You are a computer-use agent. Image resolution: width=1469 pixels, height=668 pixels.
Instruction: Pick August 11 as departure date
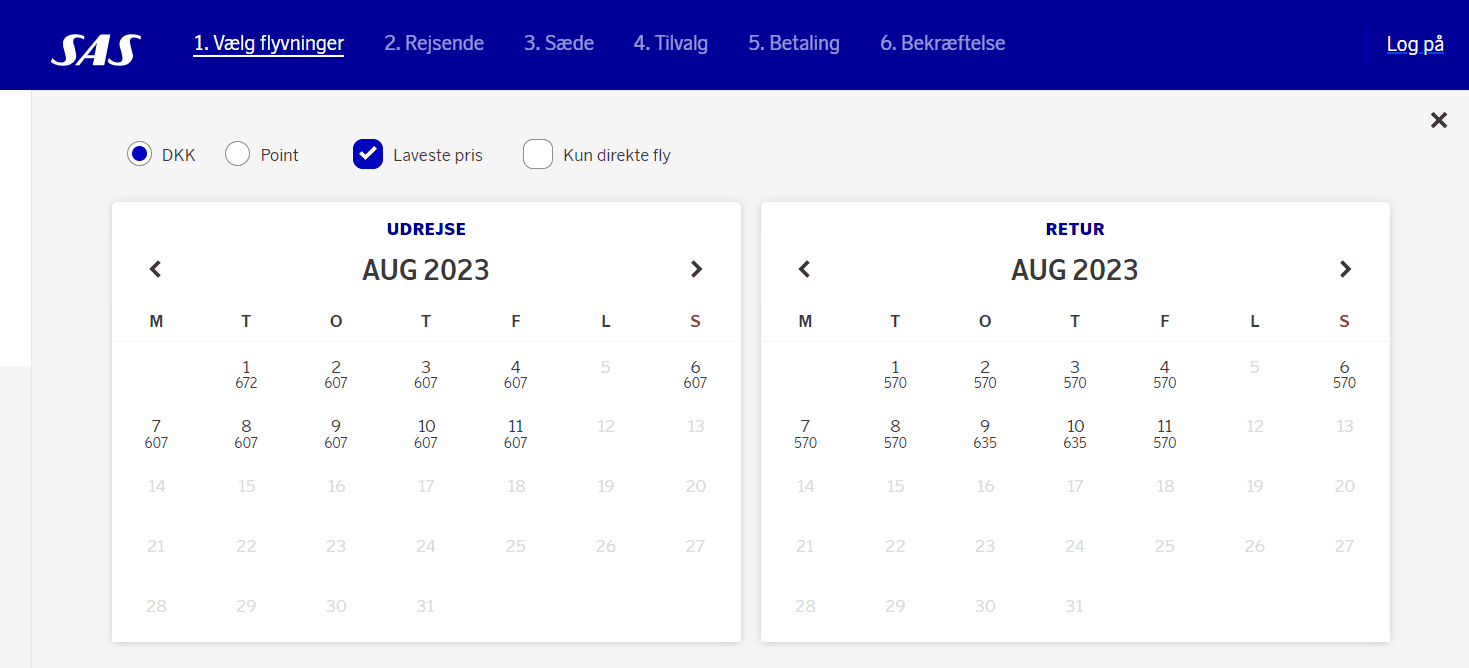515,434
